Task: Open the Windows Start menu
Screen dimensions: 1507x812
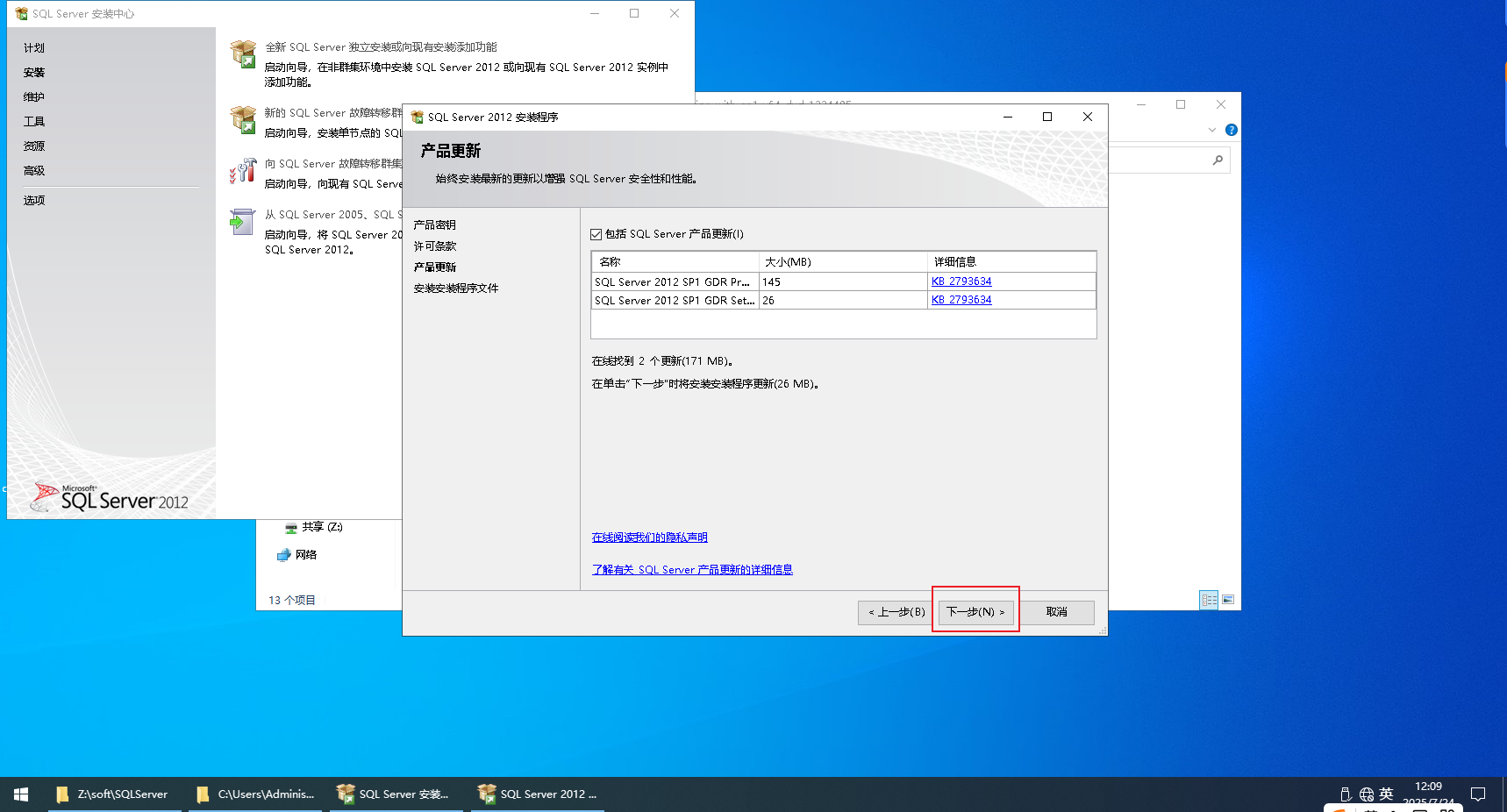Action: point(21,794)
